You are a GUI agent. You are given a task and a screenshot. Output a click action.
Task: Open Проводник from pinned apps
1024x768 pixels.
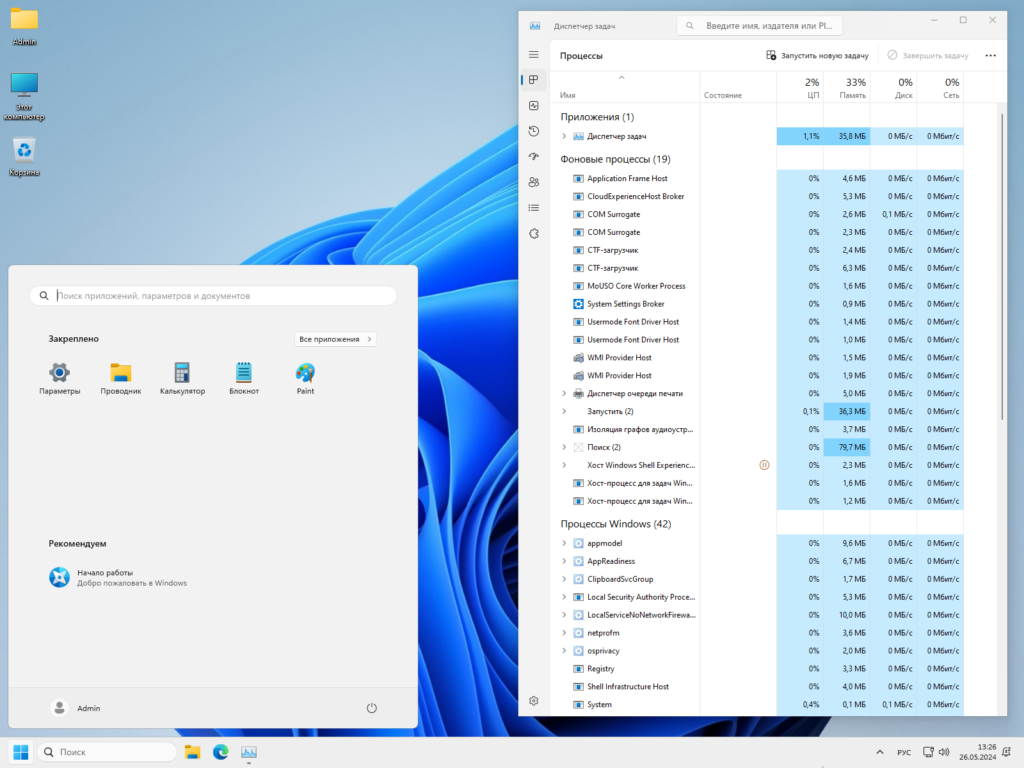tap(121, 379)
